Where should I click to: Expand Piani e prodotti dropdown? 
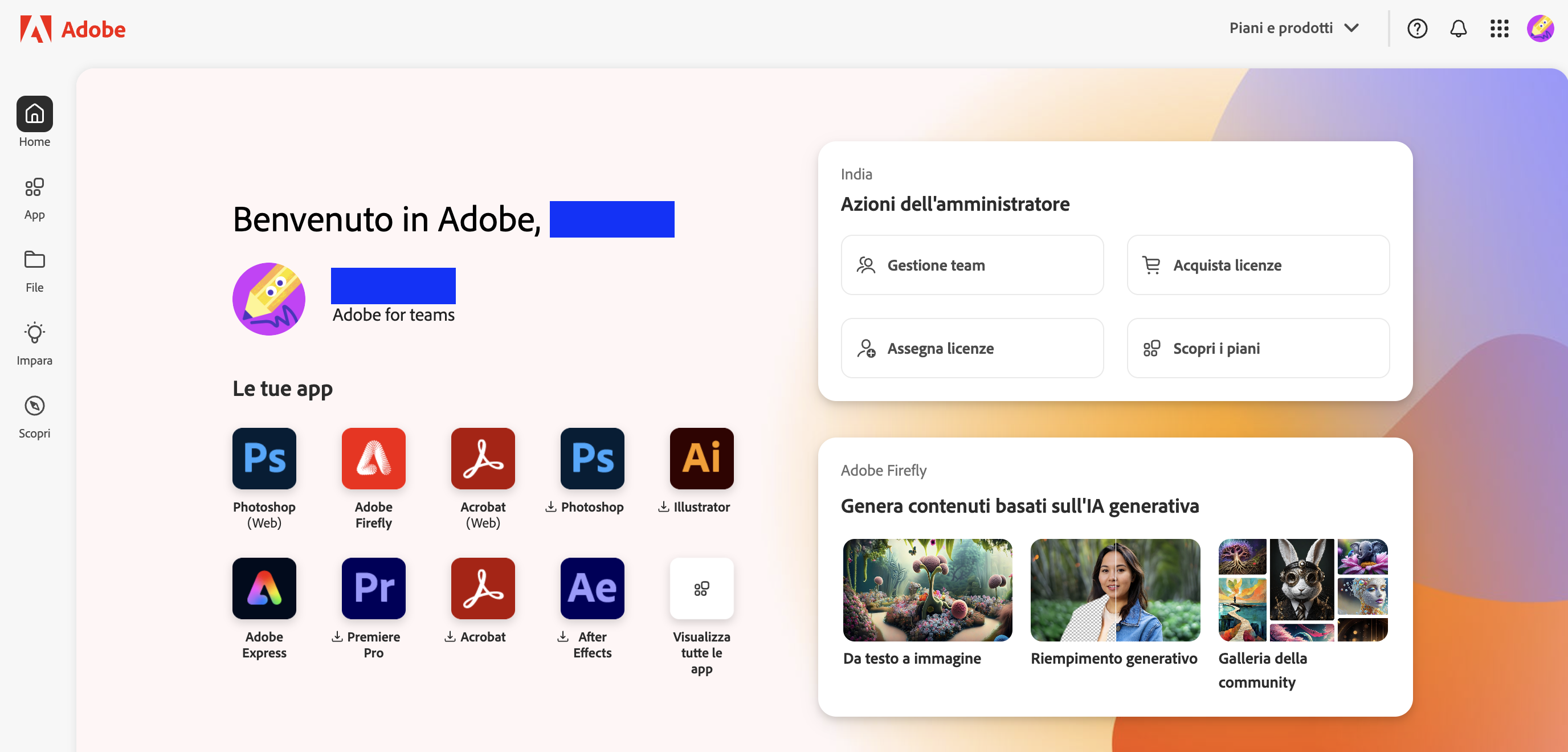point(1294,28)
